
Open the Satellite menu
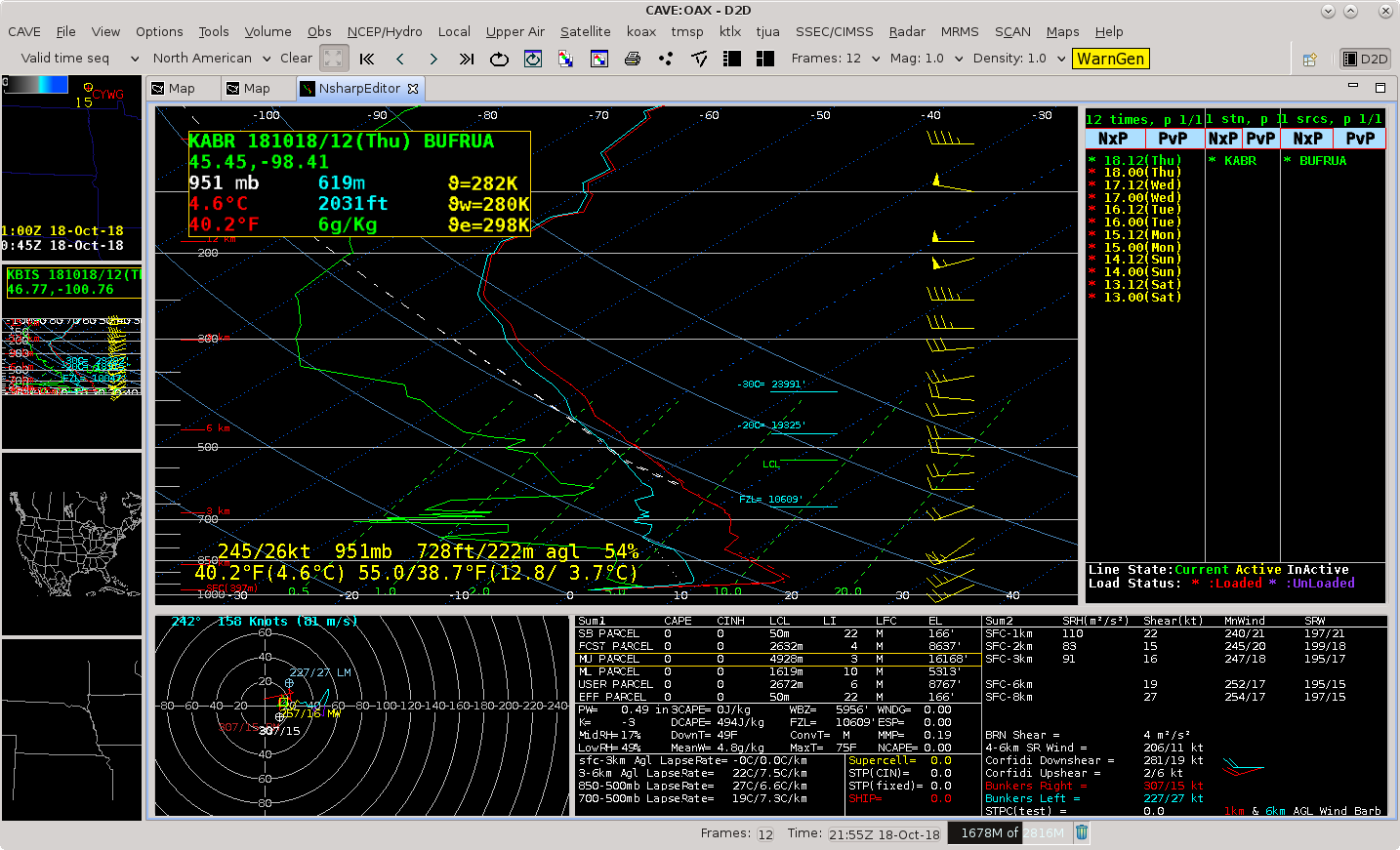click(586, 31)
